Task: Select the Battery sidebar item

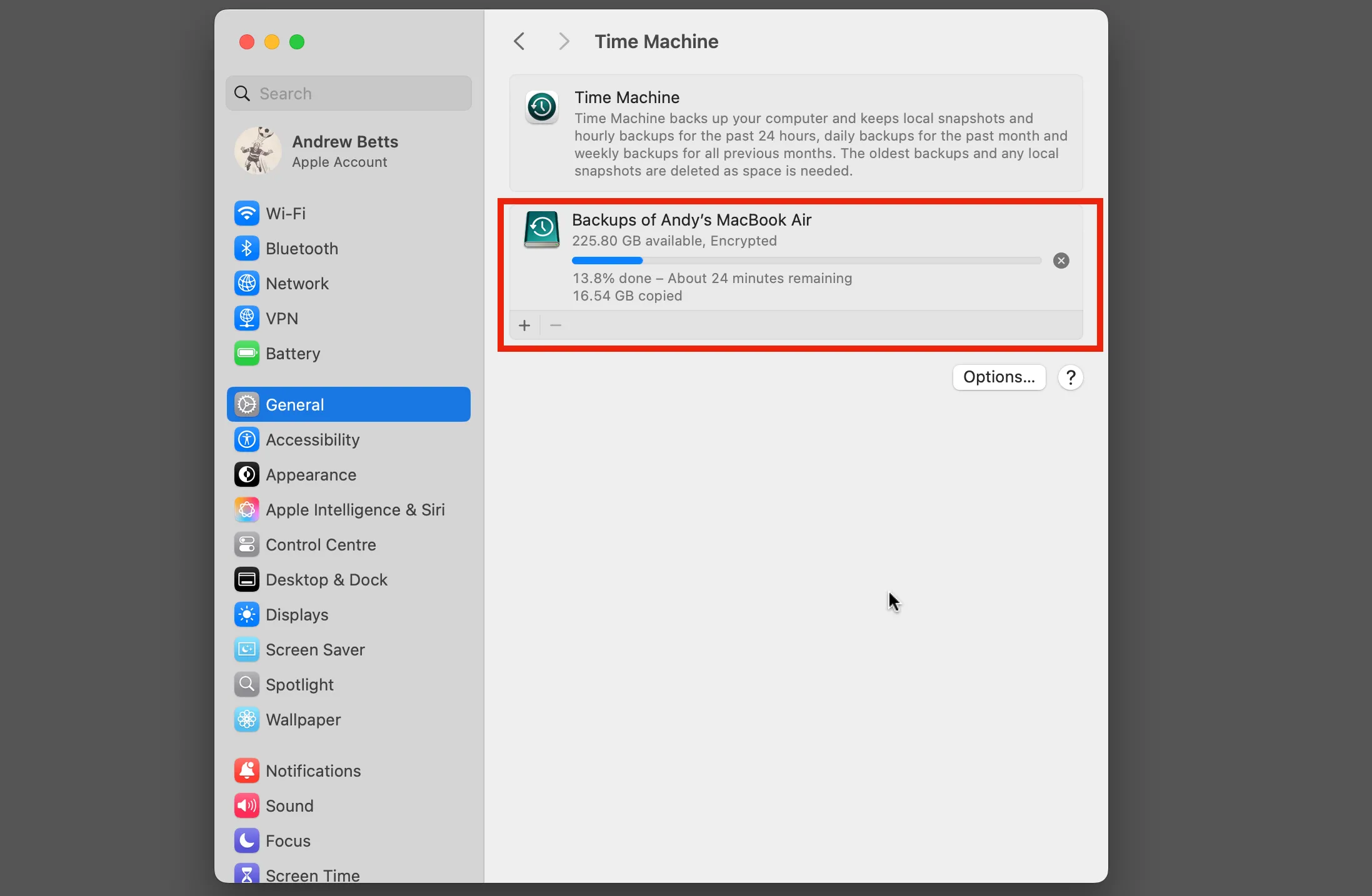Action: (292, 354)
